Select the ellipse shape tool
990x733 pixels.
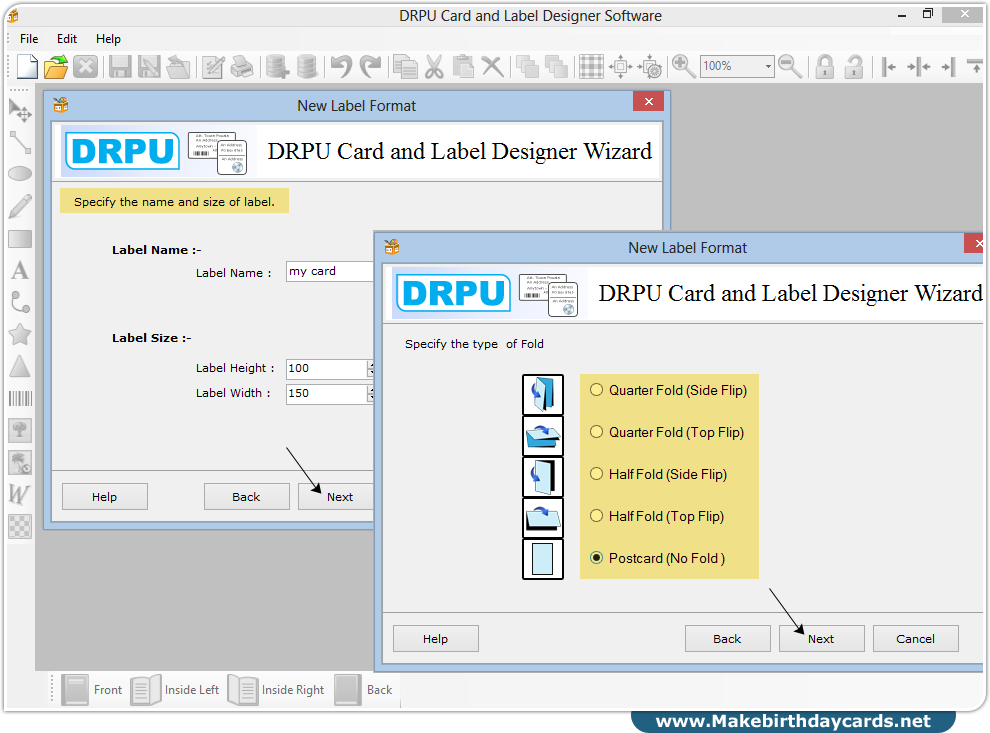tap(20, 174)
